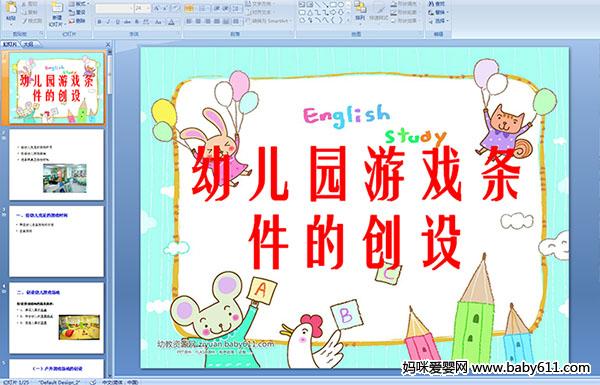This screenshot has width=600, height=385.
Task: Click the Format Painter brush icon
Action: click(x=24, y=21)
